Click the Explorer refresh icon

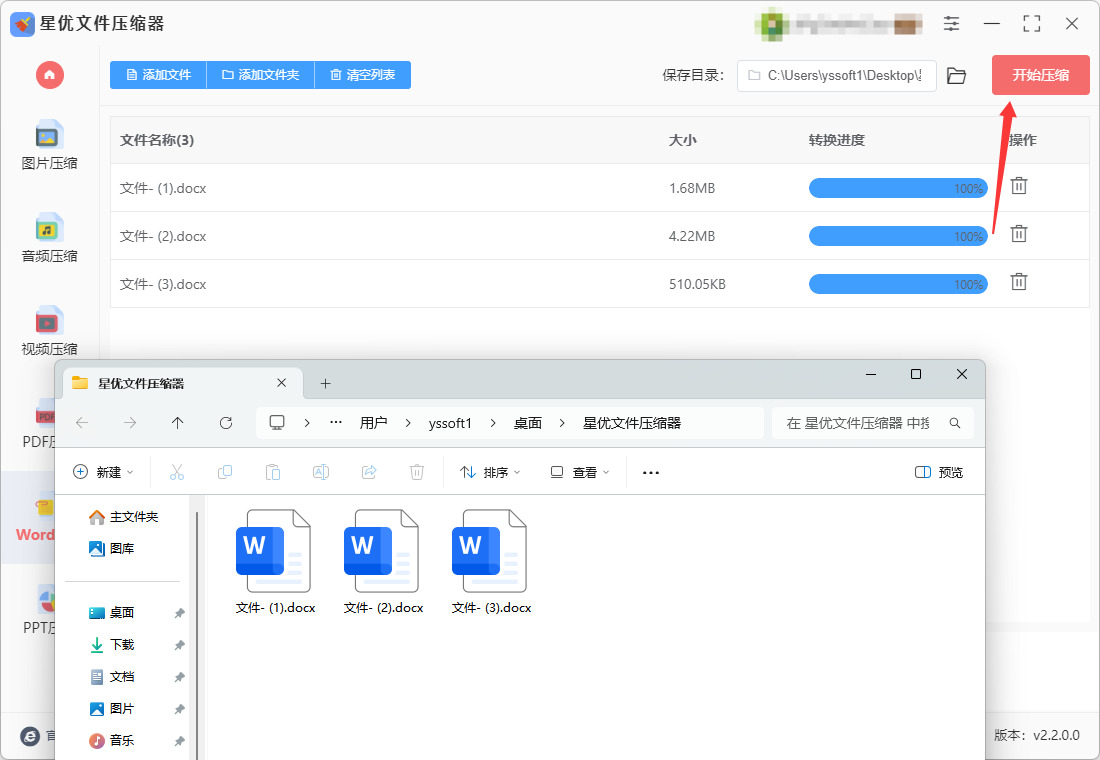click(x=226, y=422)
